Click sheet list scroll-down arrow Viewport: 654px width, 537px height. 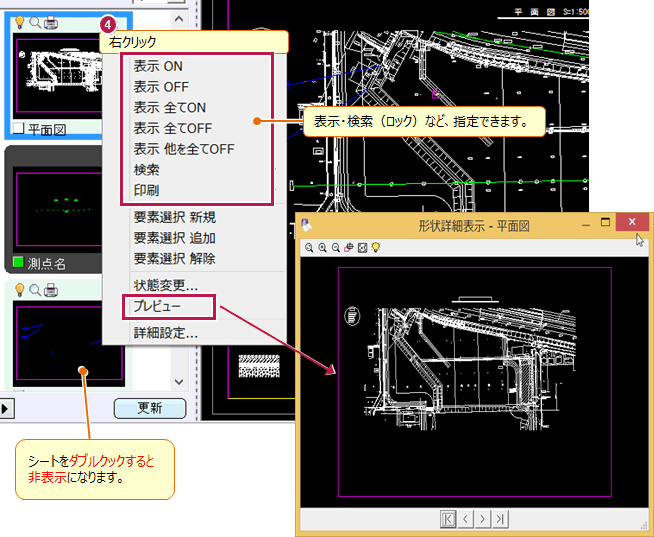[x=179, y=382]
